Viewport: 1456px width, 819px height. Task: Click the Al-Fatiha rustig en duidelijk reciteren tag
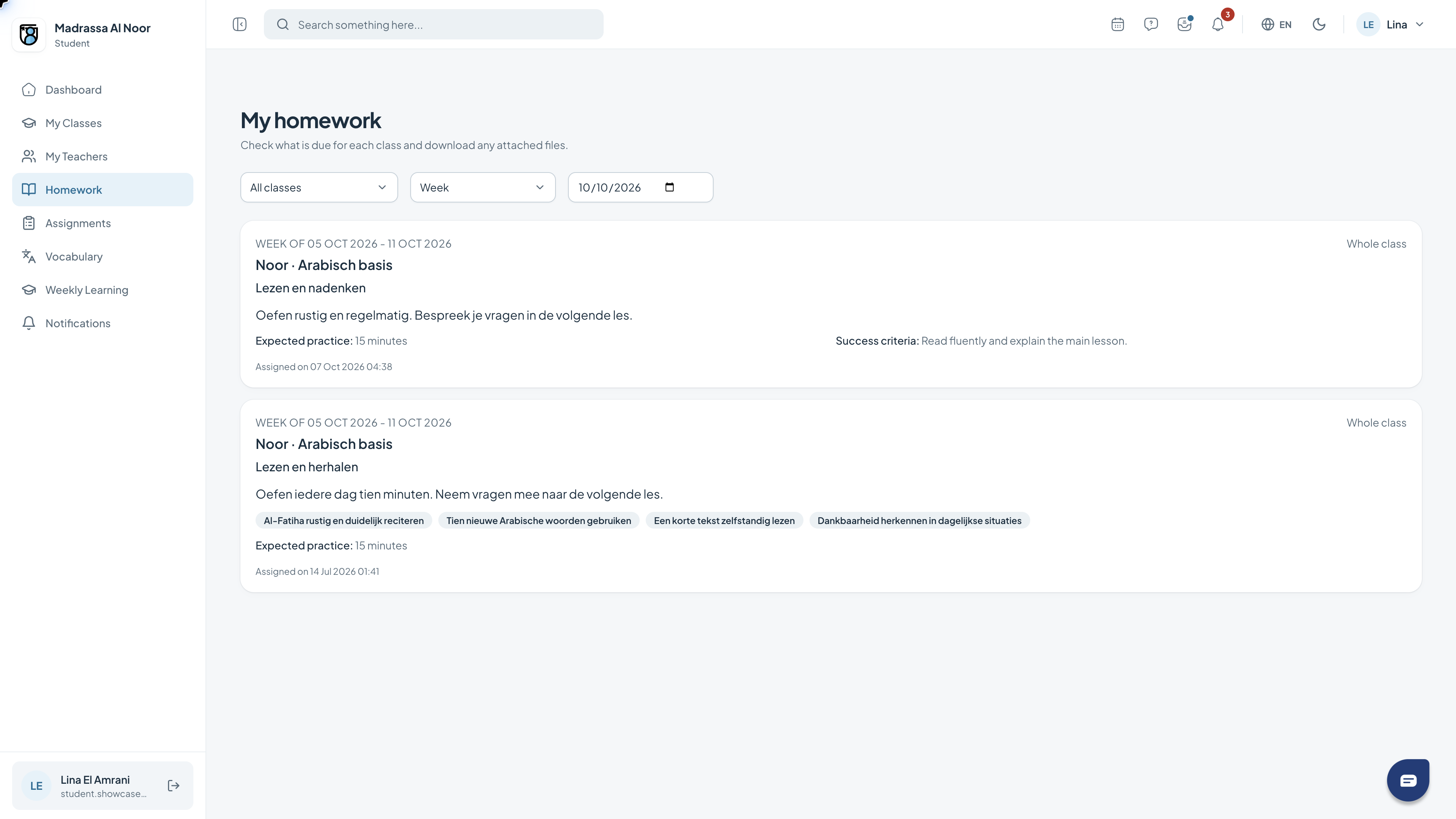344,521
